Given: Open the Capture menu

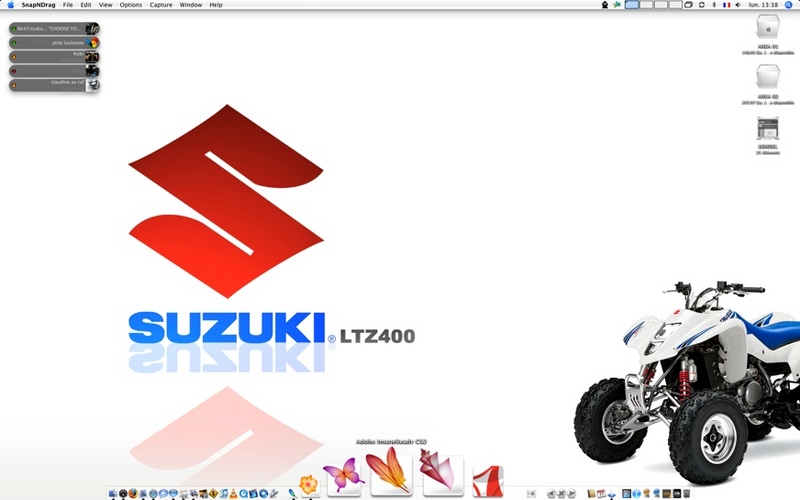Looking at the screenshot, I should point(161,5).
